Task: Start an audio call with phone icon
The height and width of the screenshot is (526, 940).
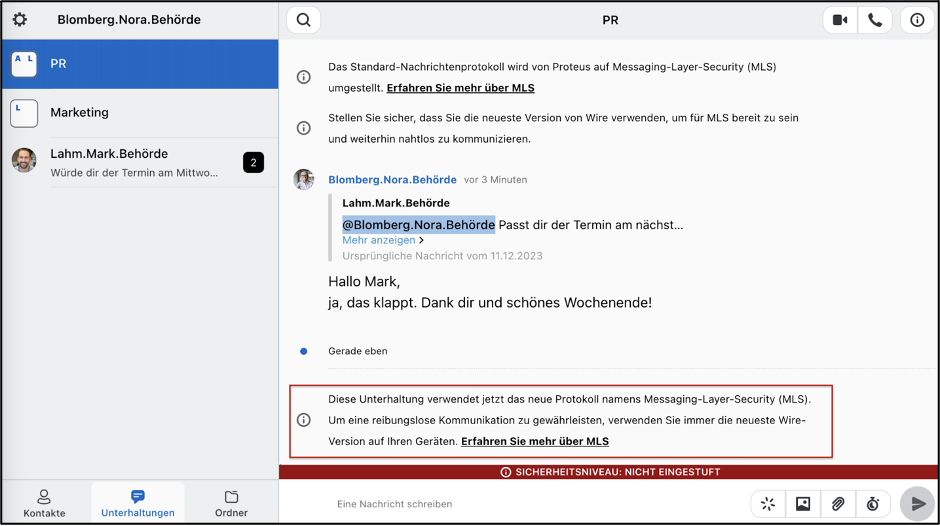Action: [875, 20]
